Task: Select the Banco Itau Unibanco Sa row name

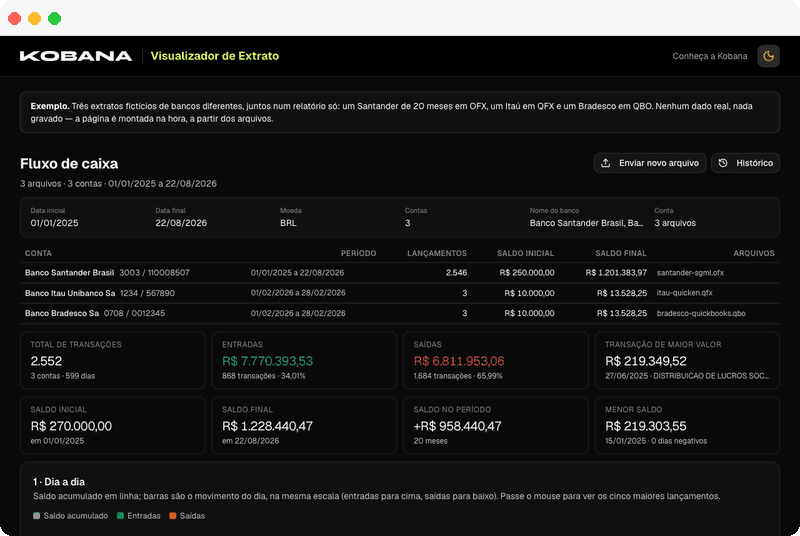Action: pos(70,293)
